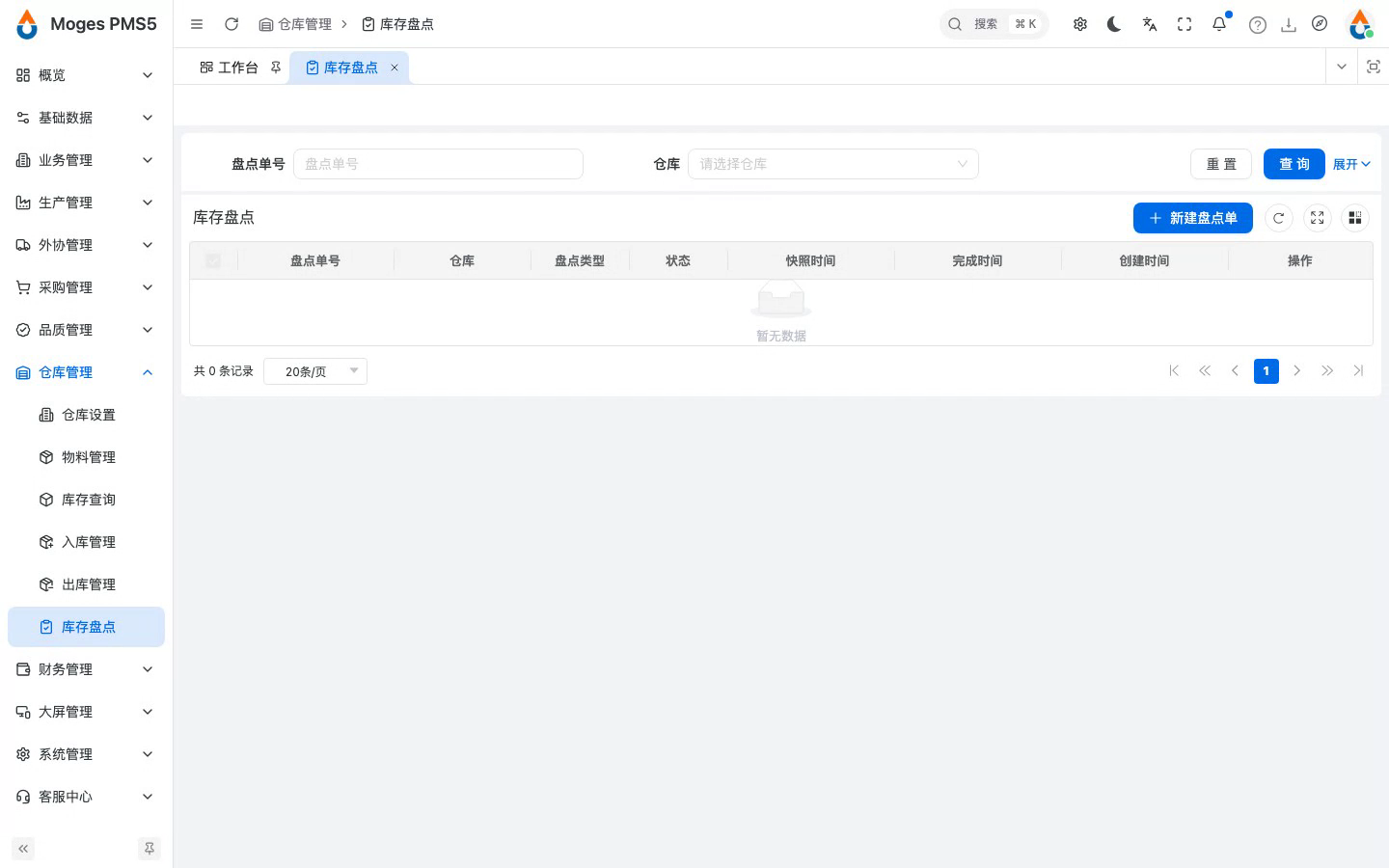Open the tab list dropdown chevron

[1342, 67]
